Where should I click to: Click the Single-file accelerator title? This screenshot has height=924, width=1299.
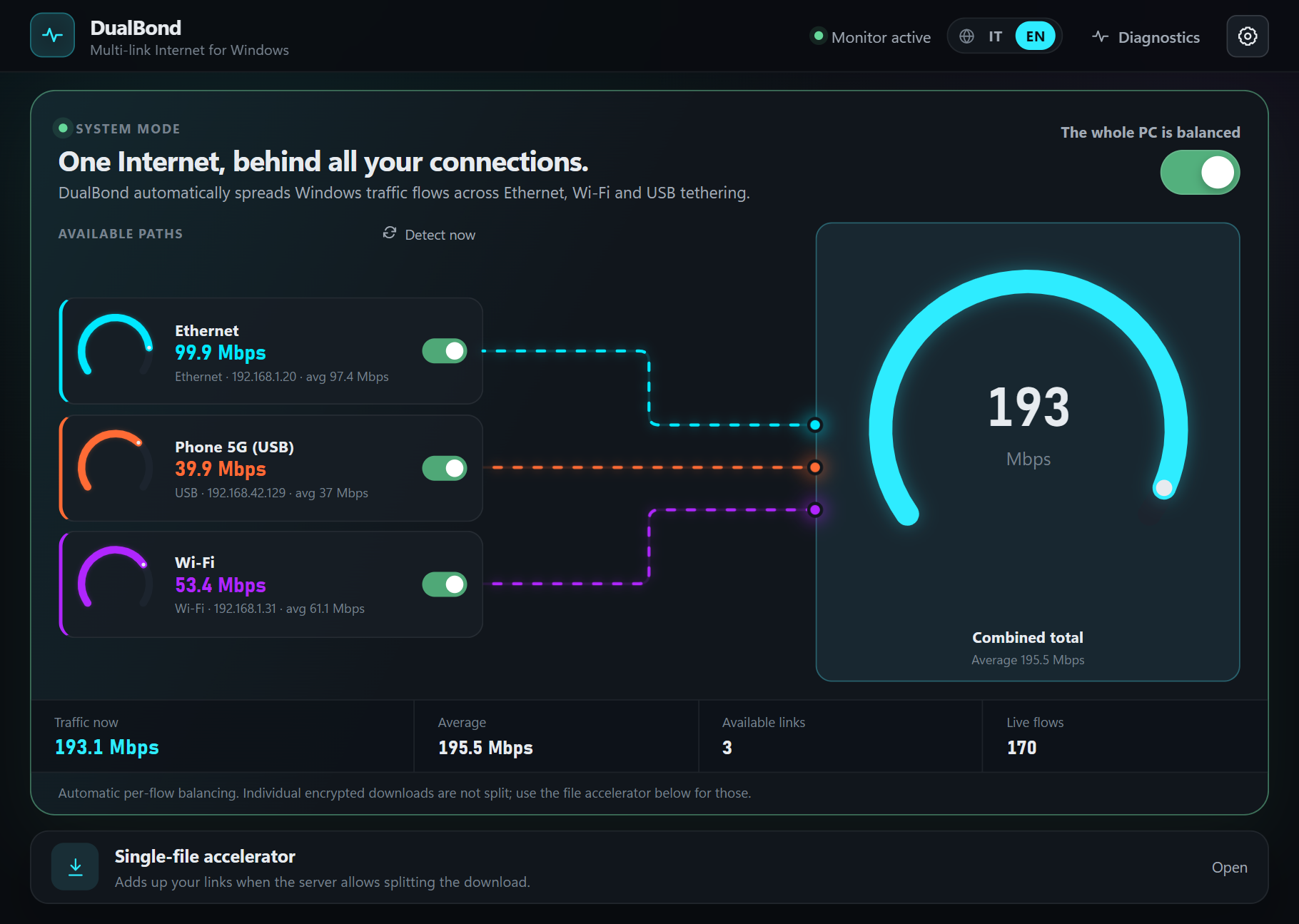tap(205, 856)
